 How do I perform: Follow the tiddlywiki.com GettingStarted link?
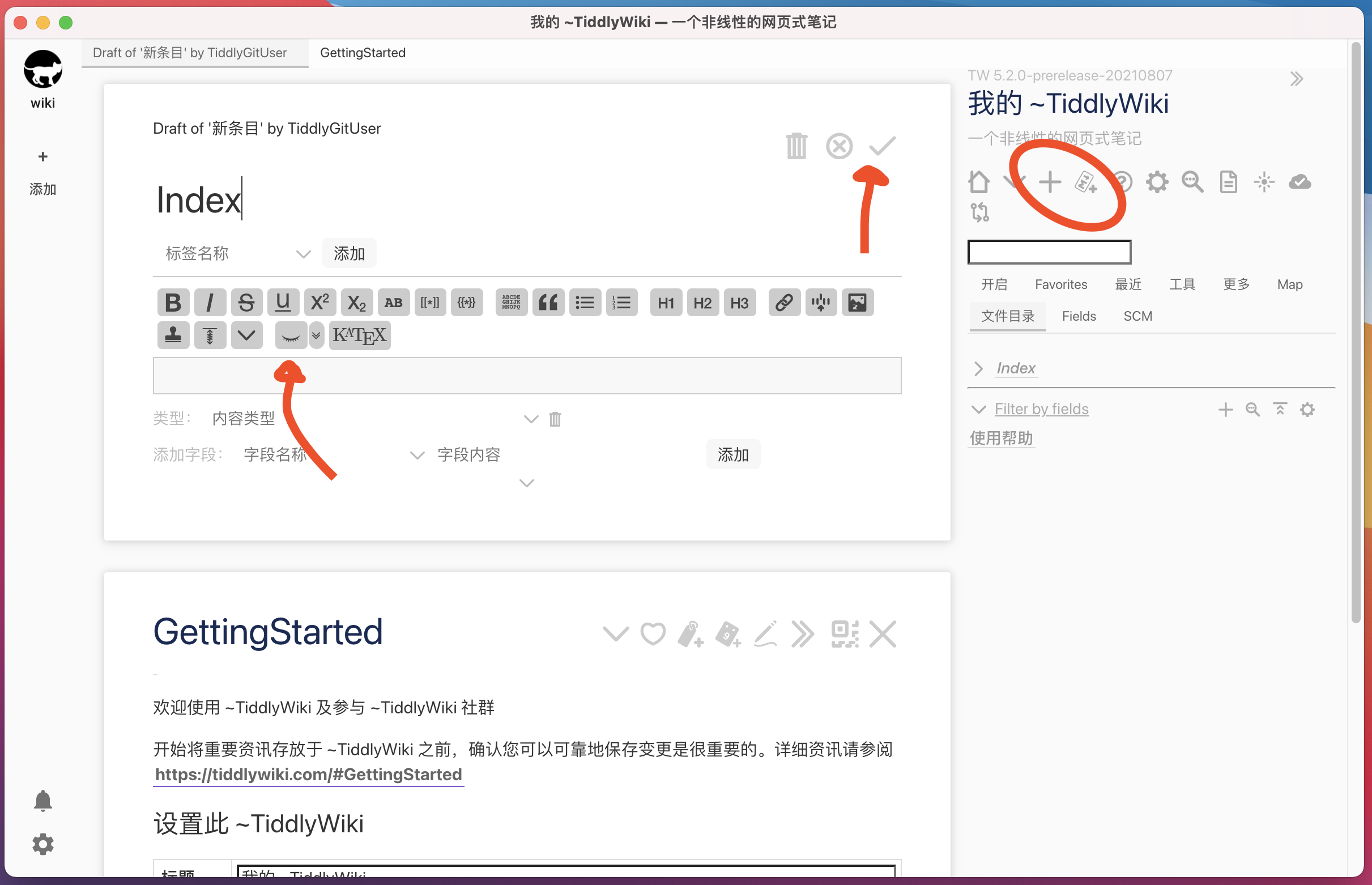(x=308, y=774)
